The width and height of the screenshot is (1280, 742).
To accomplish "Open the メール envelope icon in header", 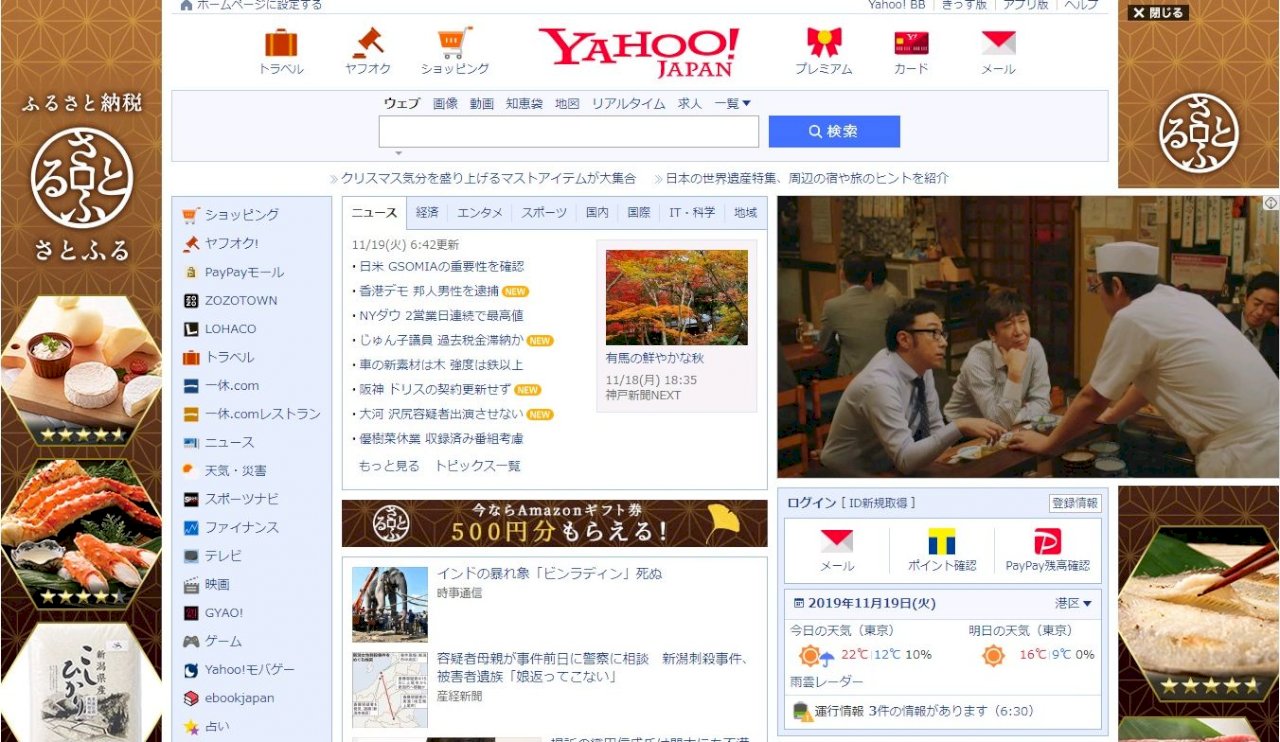I will (x=998, y=42).
